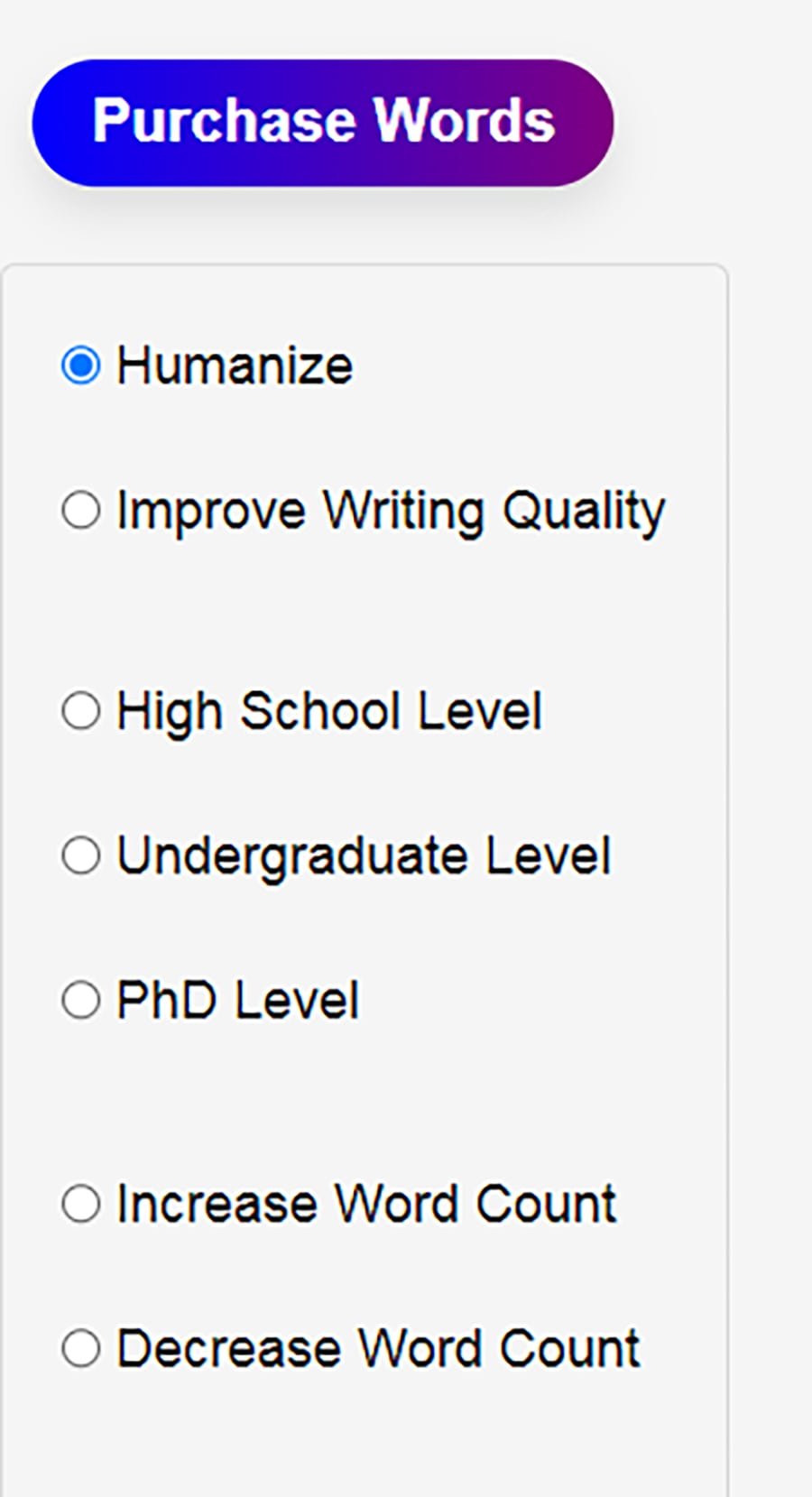Image resolution: width=812 pixels, height=1497 pixels.
Task: Open the word purchase page via gradient button
Action: coord(322,123)
